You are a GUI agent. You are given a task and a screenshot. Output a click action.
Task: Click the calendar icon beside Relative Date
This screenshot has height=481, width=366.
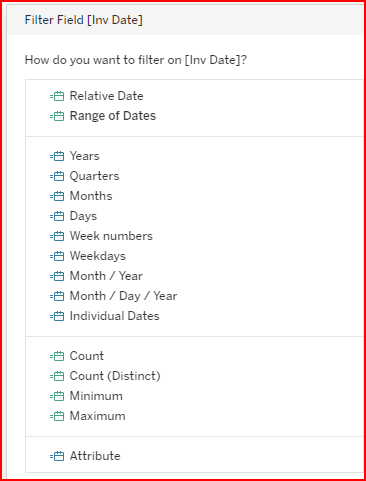click(x=57, y=96)
